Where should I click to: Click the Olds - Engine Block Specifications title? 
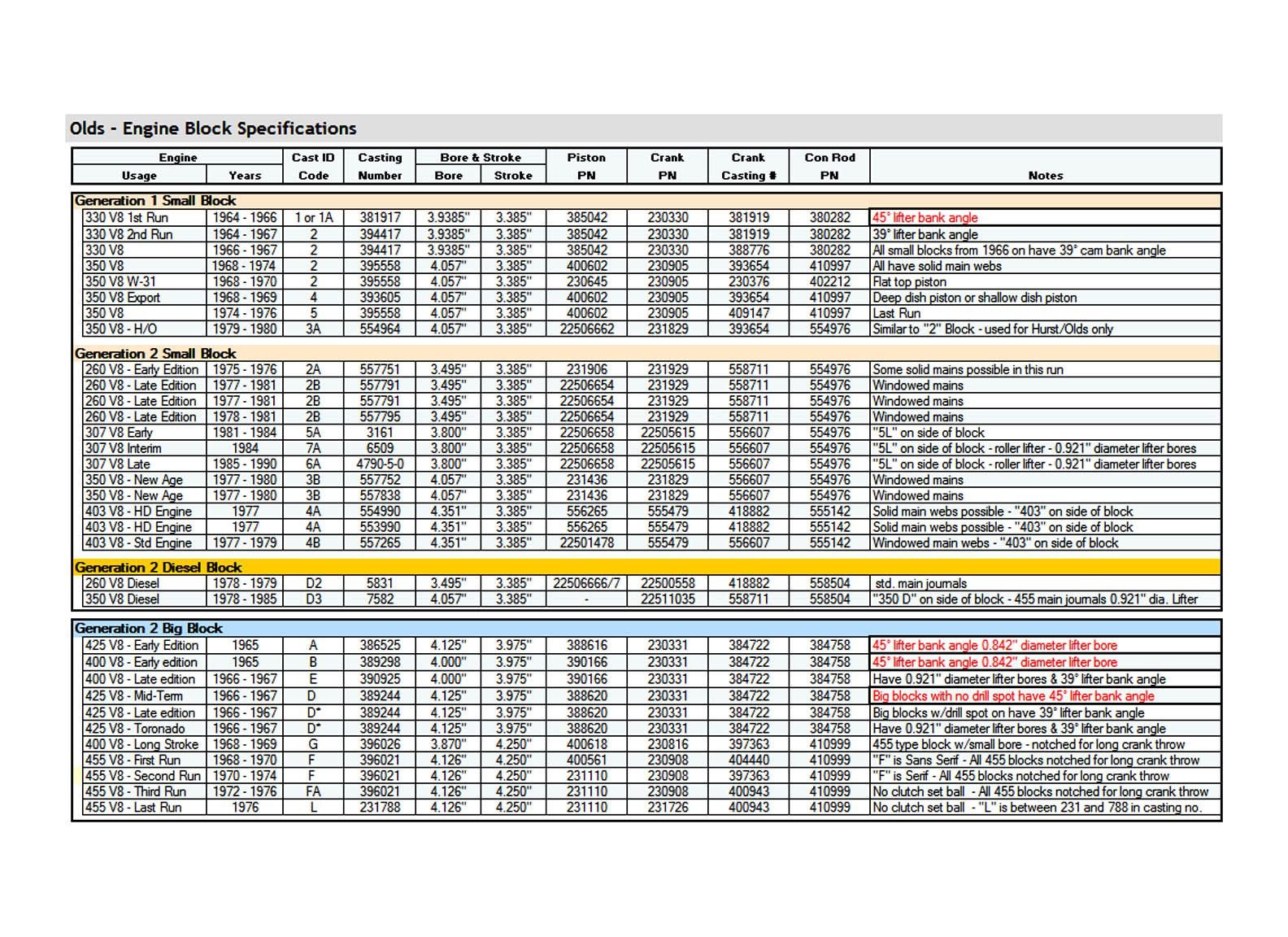coord(213,129)
